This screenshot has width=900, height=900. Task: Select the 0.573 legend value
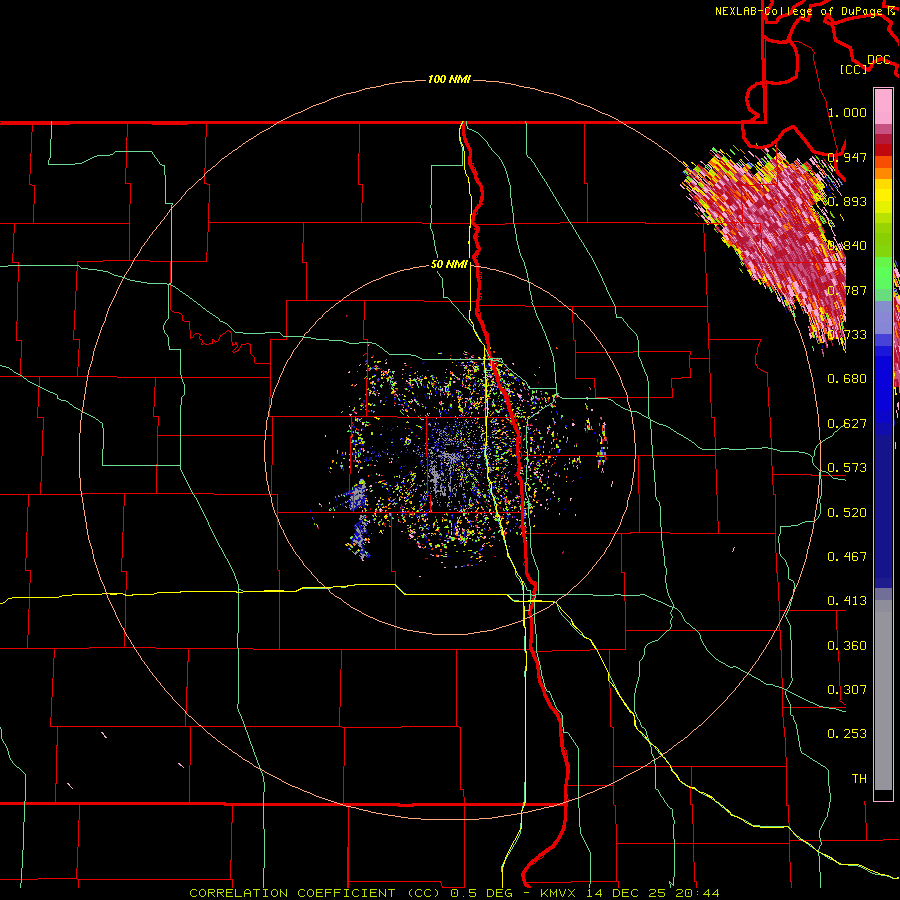tap(847, 467)
